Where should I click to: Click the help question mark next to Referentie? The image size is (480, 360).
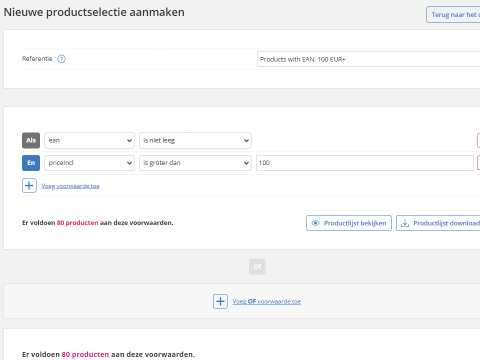click(61, 59)
